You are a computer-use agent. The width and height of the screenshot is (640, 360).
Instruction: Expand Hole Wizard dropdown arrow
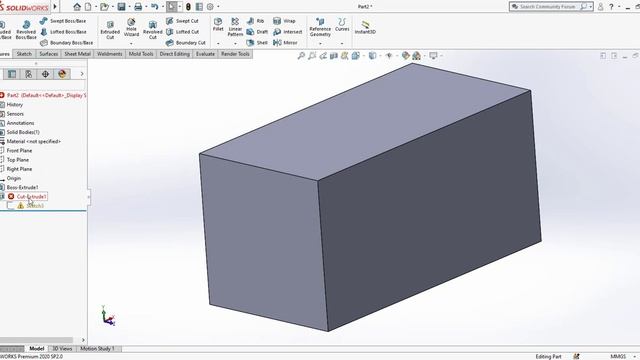(131, 43)
